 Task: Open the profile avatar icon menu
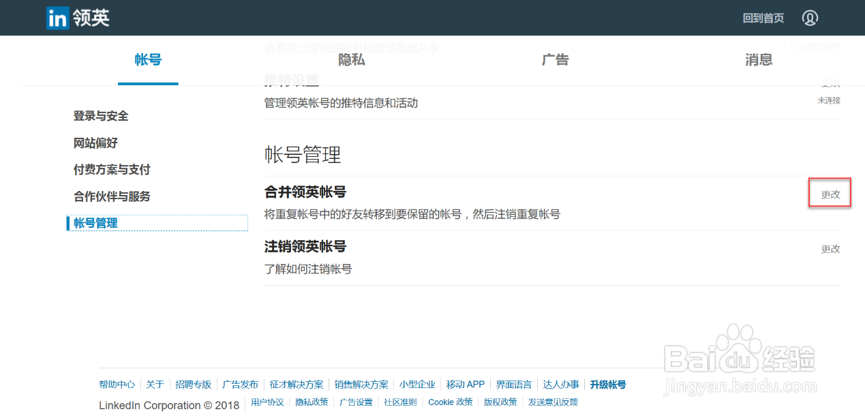pyautogui.click(x=809, y=18)
